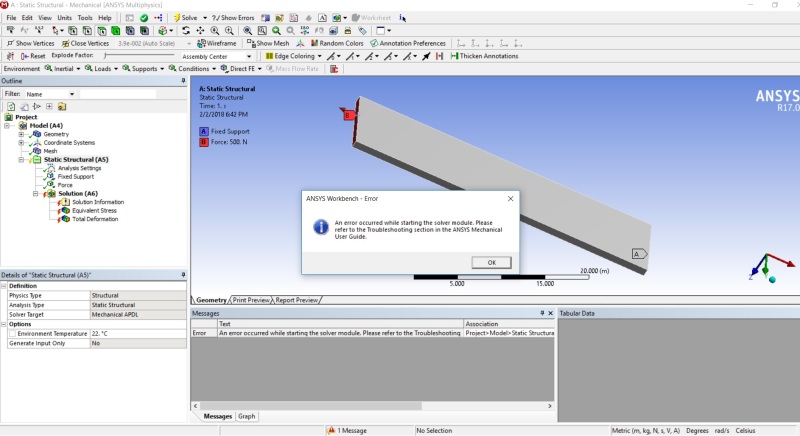Open the Units menu
Viewport: 800px width, 436px height.
click(x=64, y=18)
